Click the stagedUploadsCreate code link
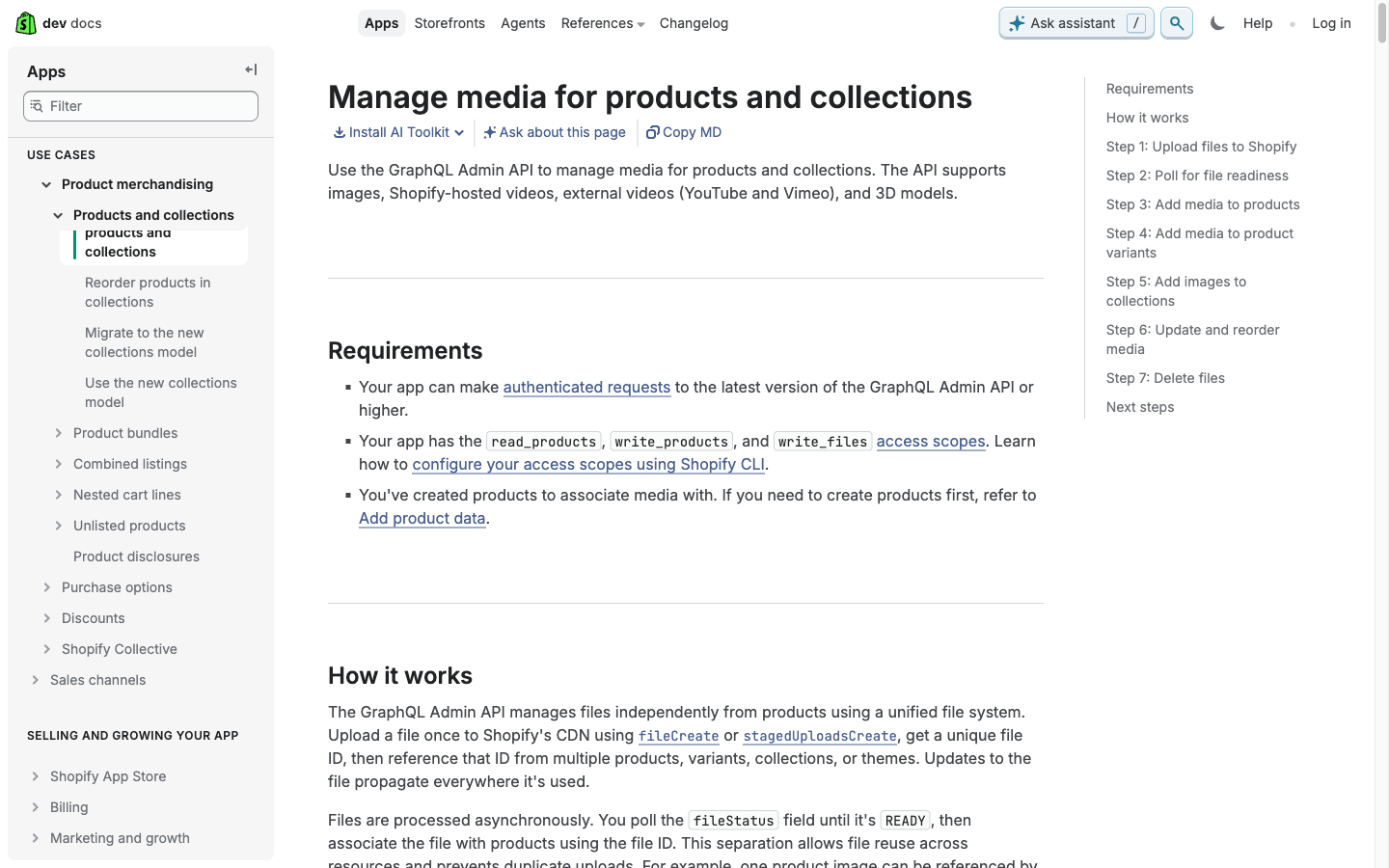The width and height of the screenshot is (1389, 868). [x=820, y=736]
